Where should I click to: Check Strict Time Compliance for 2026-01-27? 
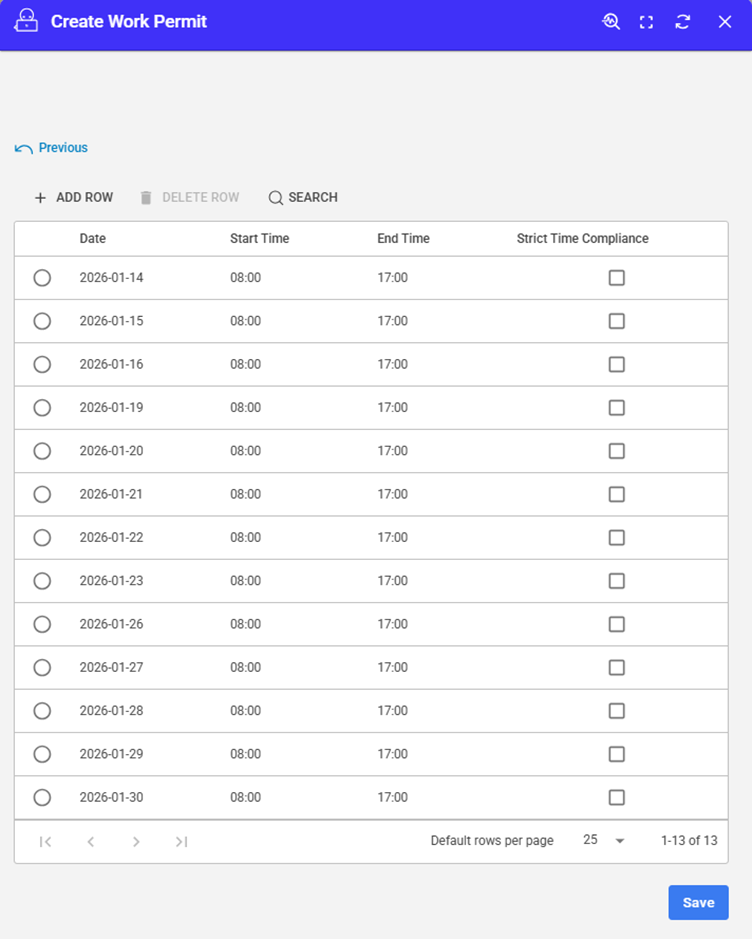[617, 668]
